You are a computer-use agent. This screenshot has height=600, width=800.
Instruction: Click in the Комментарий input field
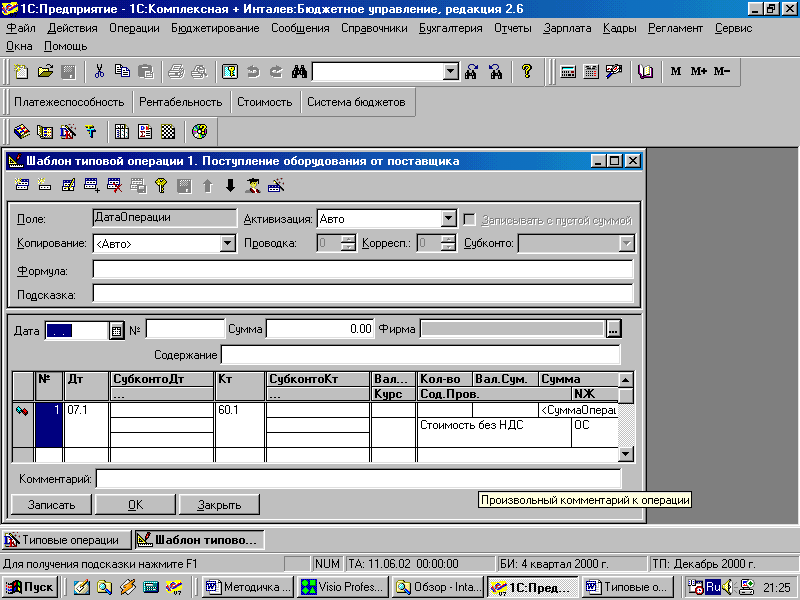tap(359, 479)
